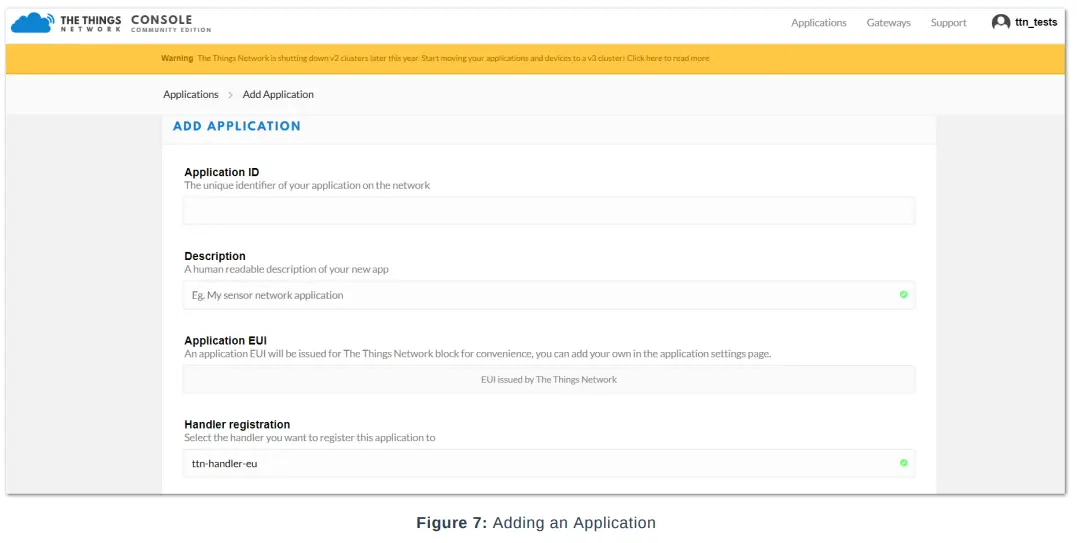The width and height of the screenshot is (1077, 543).
Task: Open the Applications menu in top navigation
Action: 818,23
